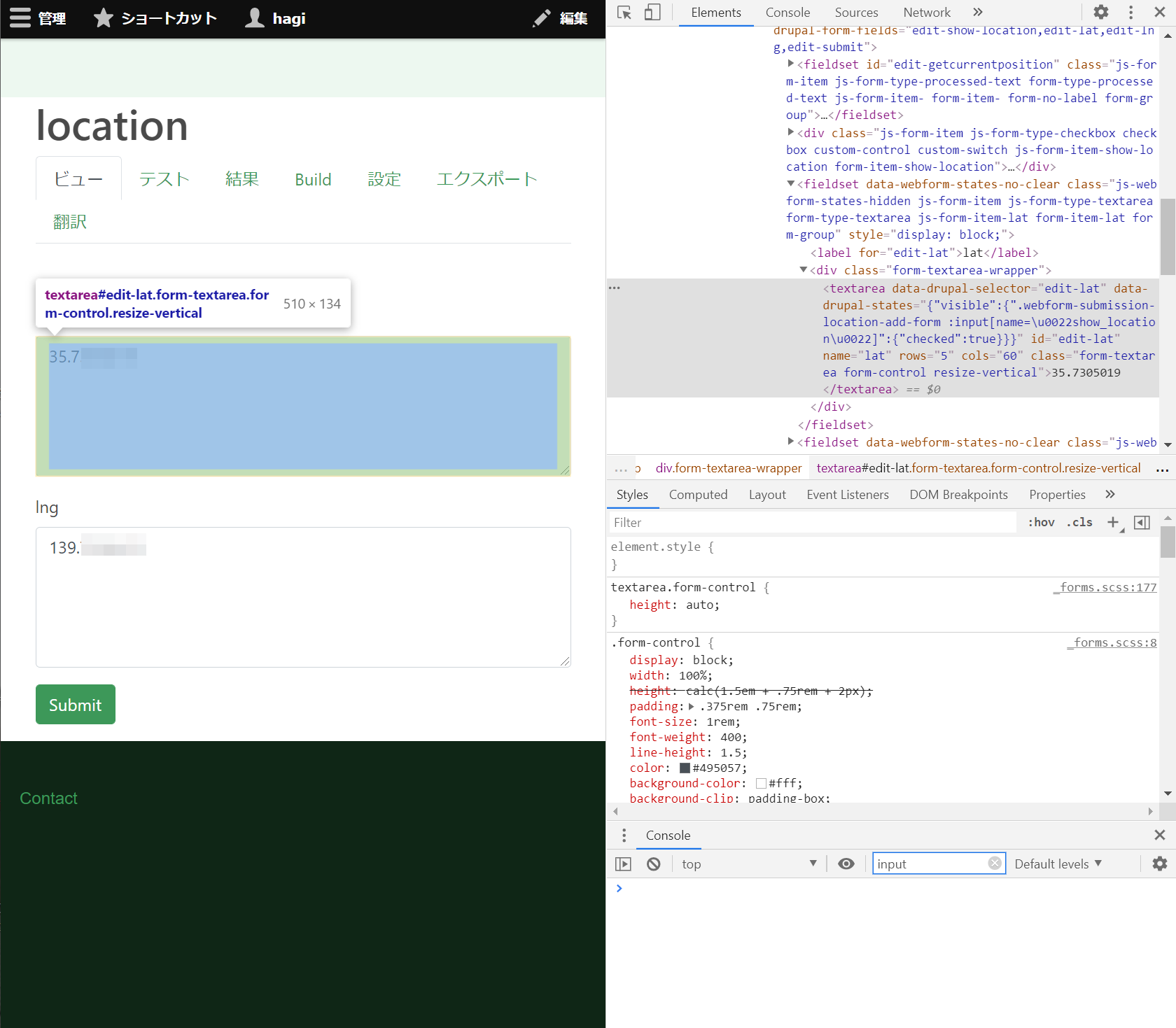Open console settings gear
Image resolution: width=1176 pixels, height=1028 pixels.
point(1160,864)
